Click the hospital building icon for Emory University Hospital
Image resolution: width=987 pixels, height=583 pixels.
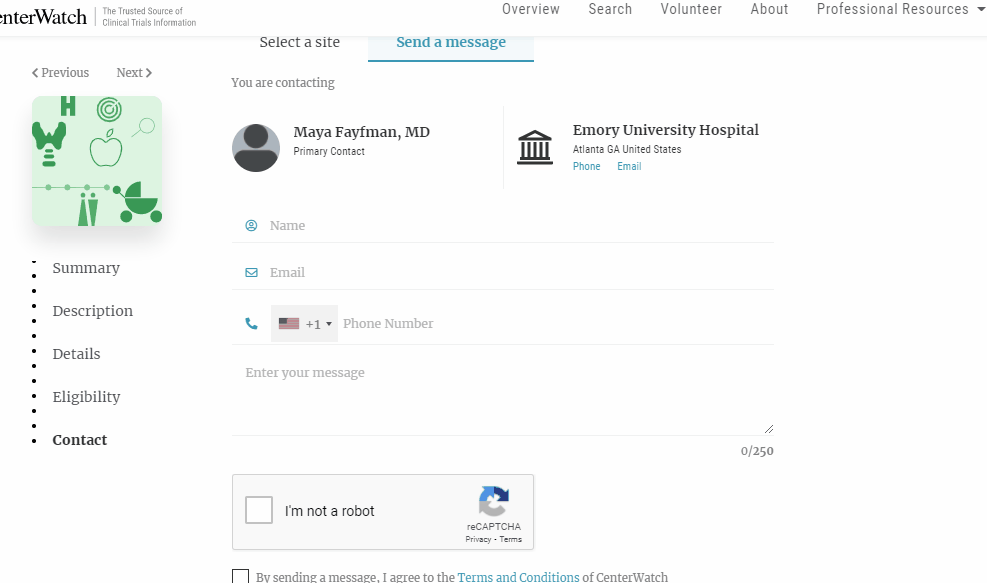[535, 146]
